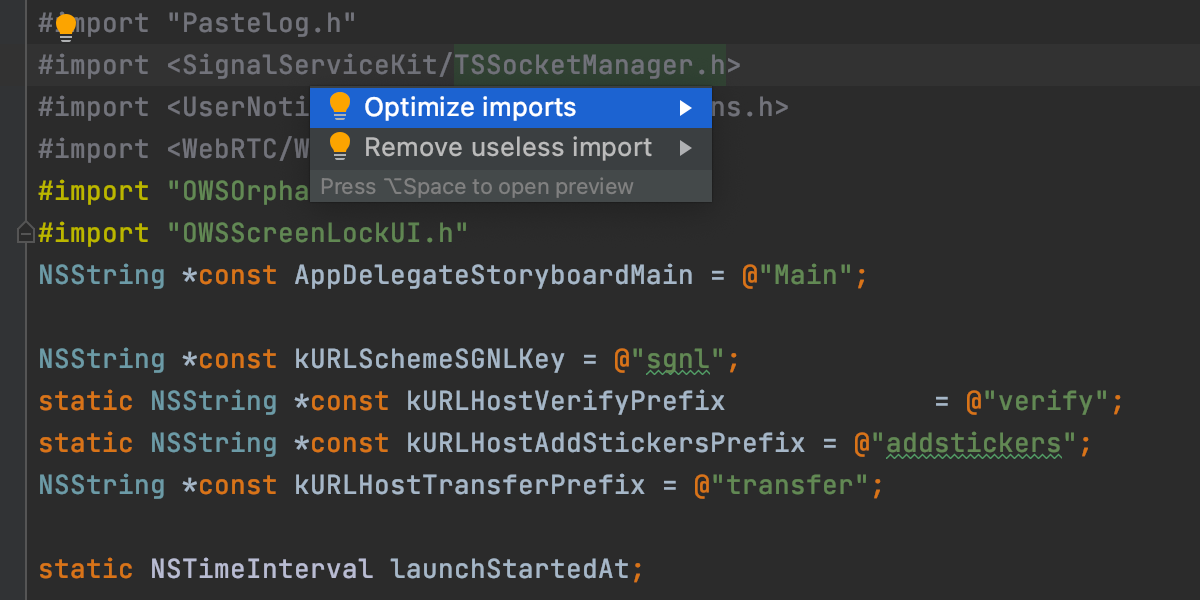
Task: Click the lightbulb icon beside Optimize imports
Action: coord(340,106)
